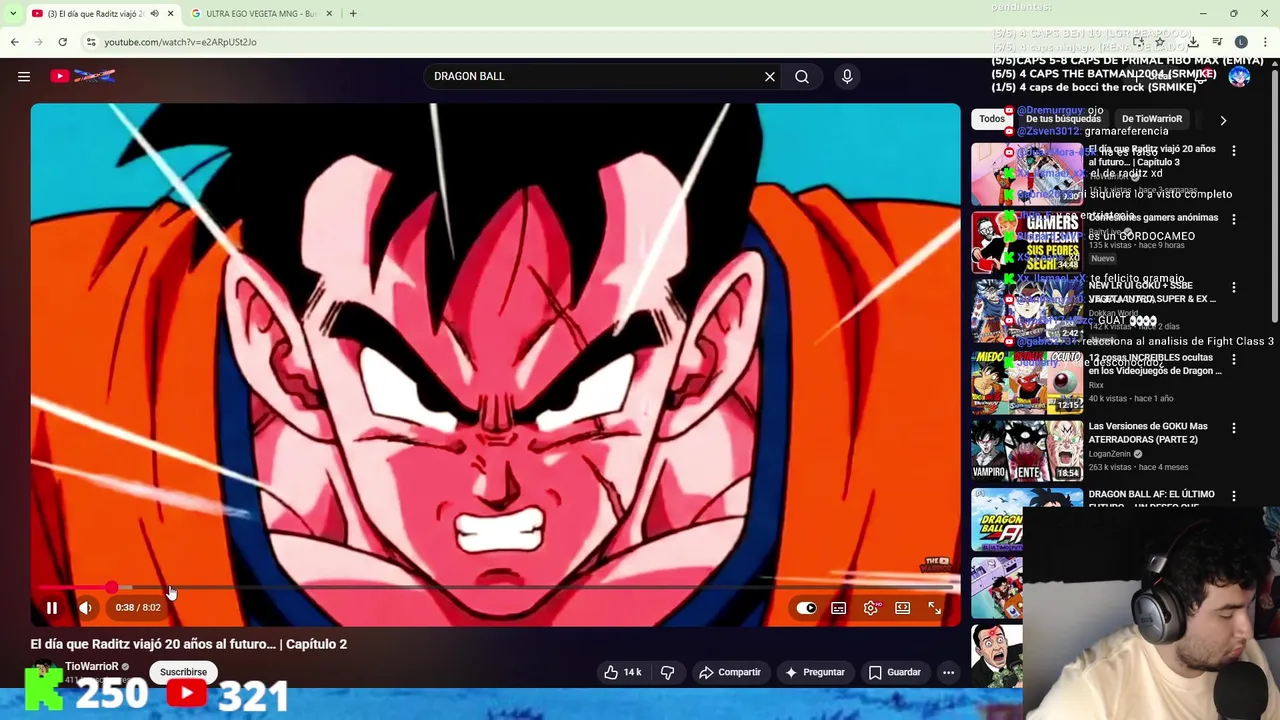The height and width of the screenshot is (720, 1280).
Task: Open Las Versiones de GOKU Mas ATERRADORAS title
Action: (x=1148, y=433)
